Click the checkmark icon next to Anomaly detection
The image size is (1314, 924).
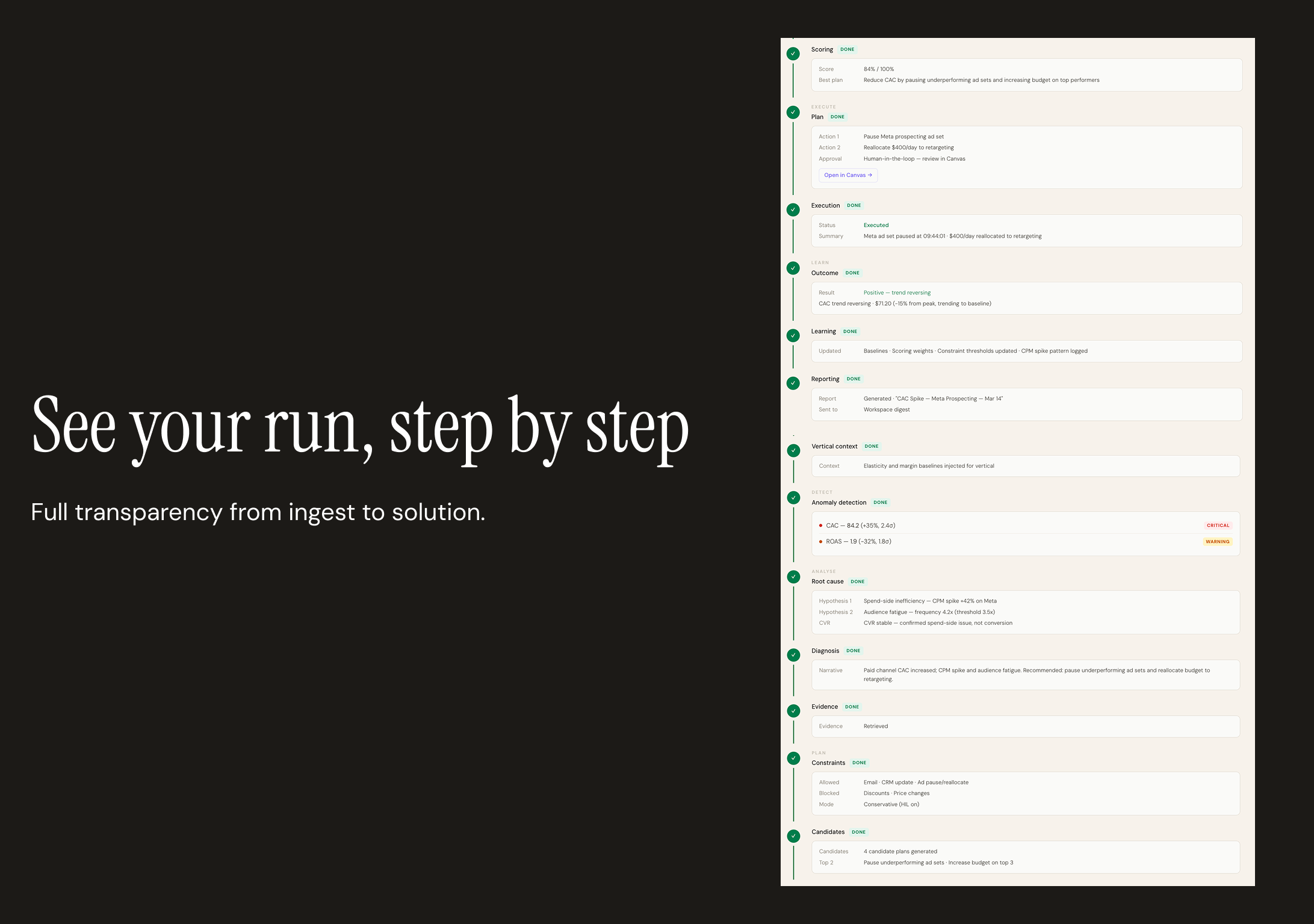793,498
